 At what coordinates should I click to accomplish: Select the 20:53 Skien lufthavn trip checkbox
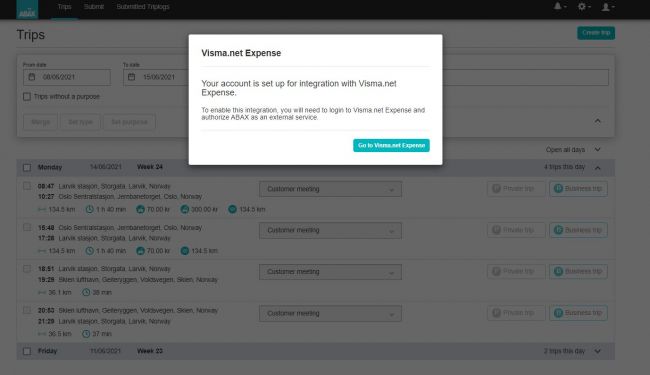pyautogui.click(x=27, y=310)
